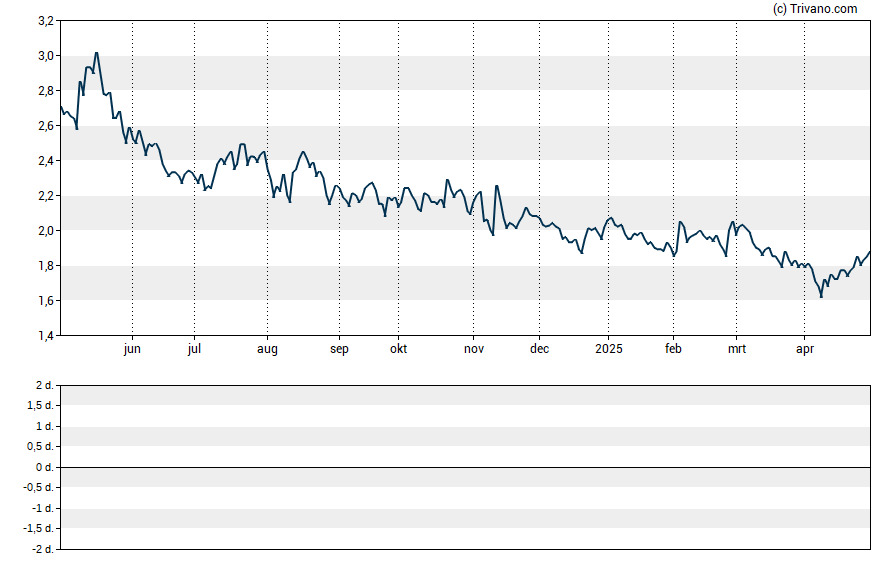Image resolution: width=888 pixels, height=565 pixels.
Task: Click the '1,5 d.' lower axis label
Action: 41,405
